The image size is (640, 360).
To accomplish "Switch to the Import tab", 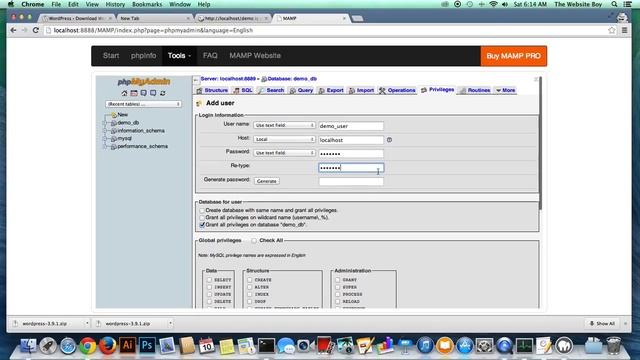I will 361,90.
